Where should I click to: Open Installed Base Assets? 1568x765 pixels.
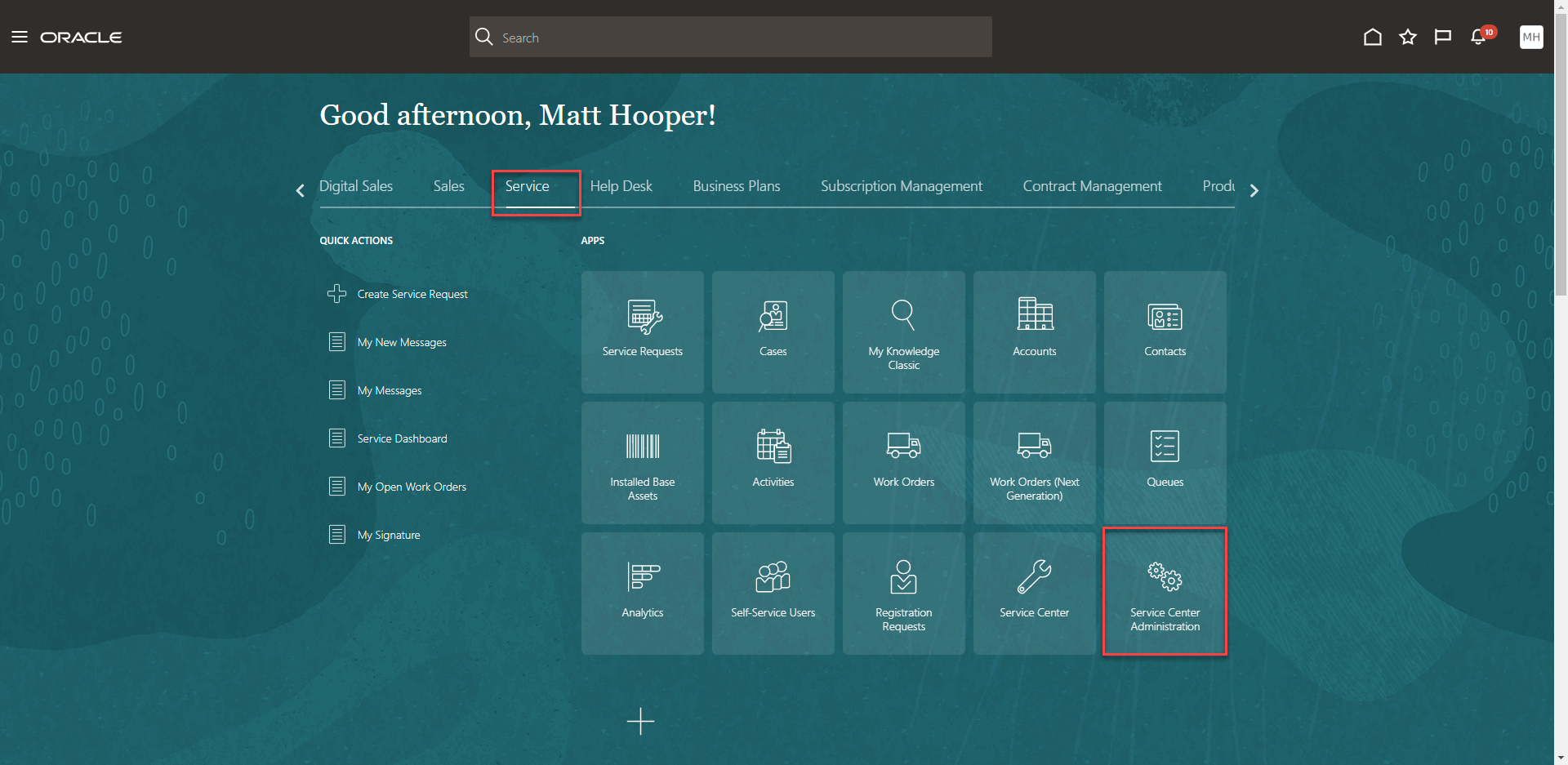[643, 462]
